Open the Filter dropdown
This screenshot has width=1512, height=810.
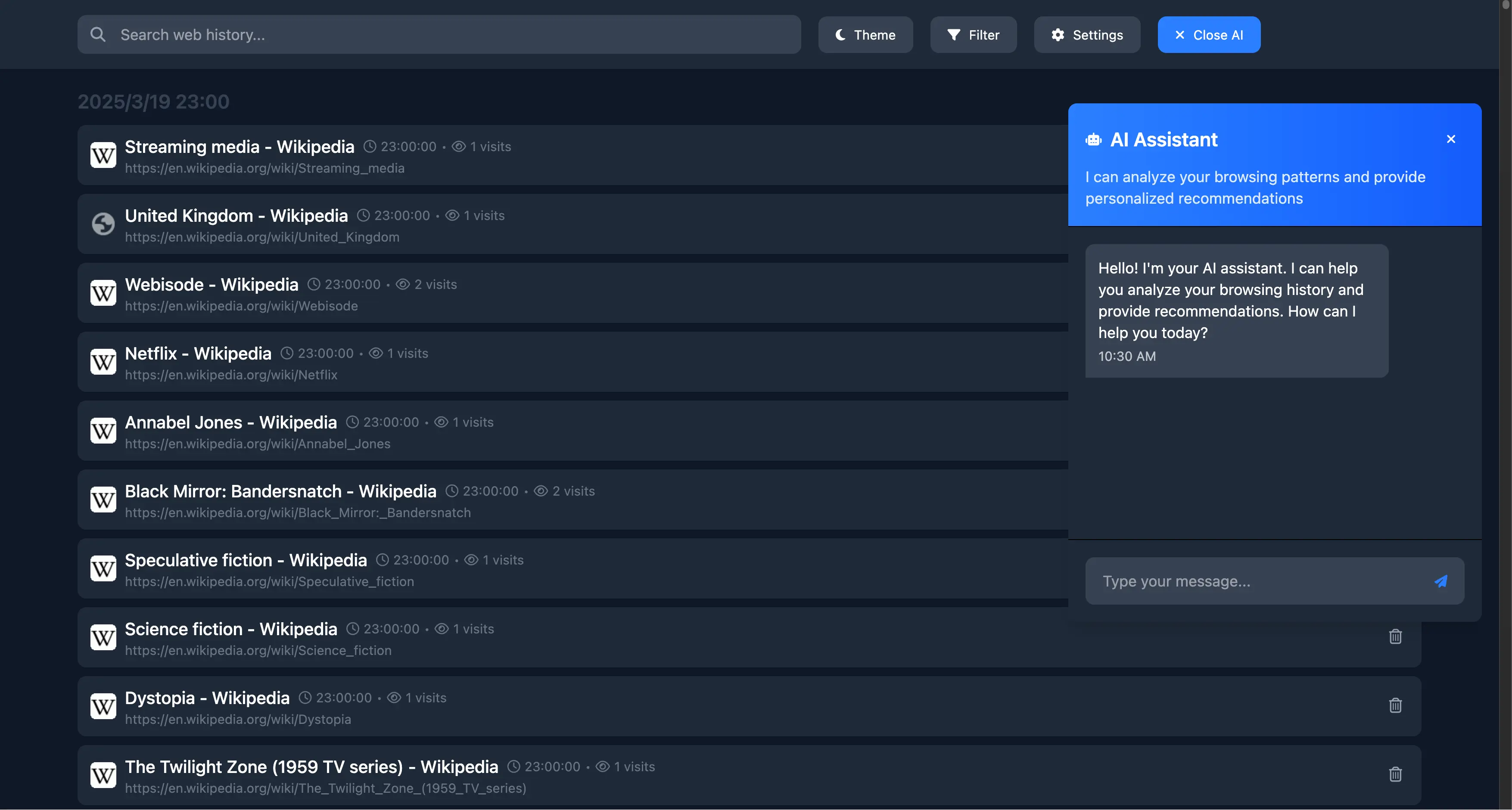click(x=973, y=34)
